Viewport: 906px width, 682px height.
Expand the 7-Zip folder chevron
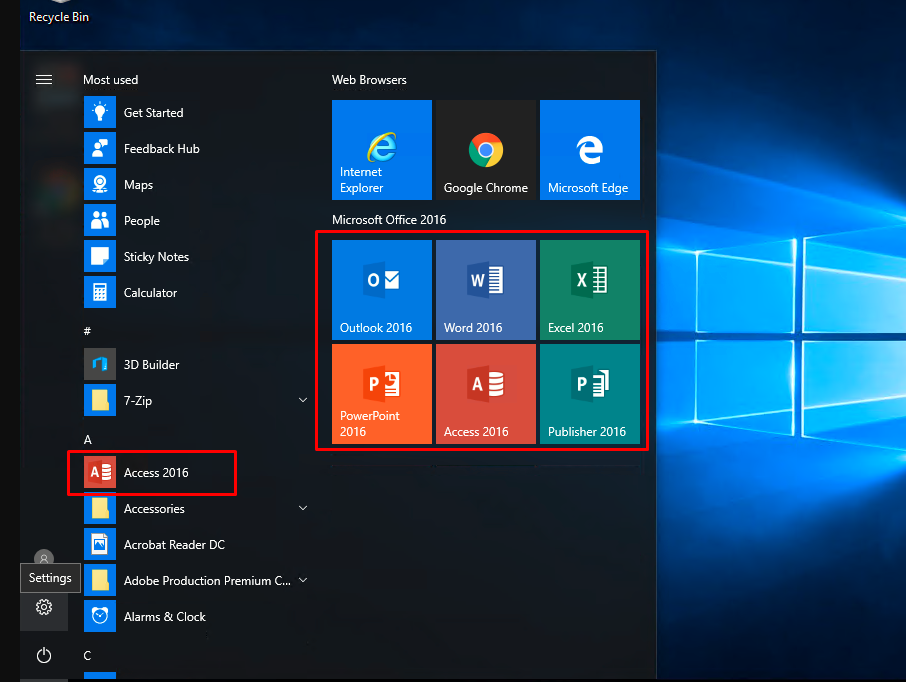303,400
